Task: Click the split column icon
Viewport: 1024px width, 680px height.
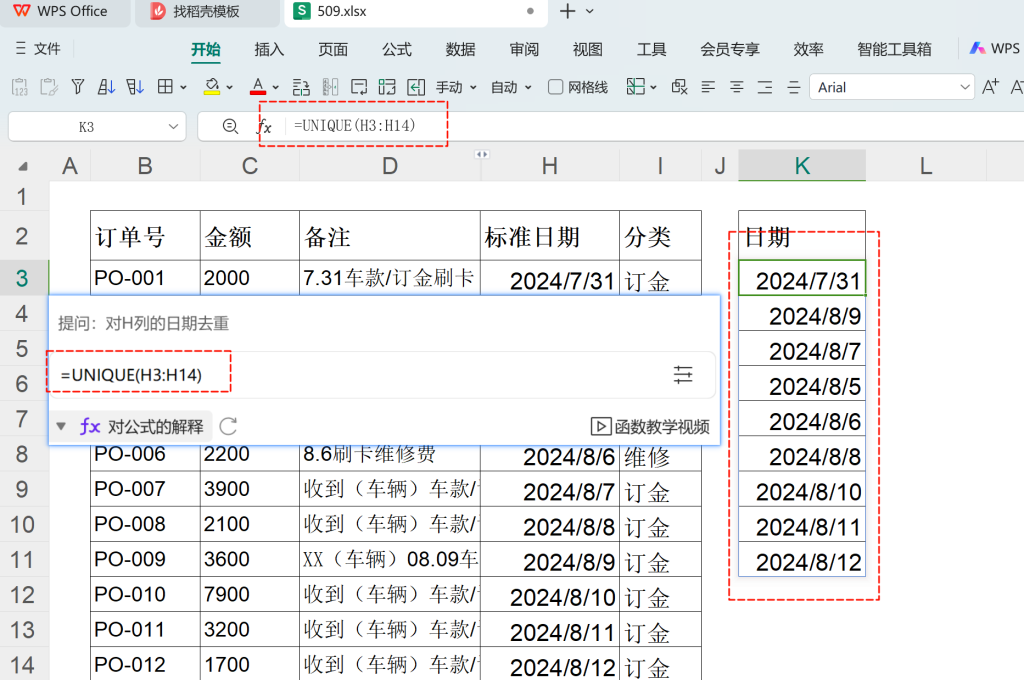Action: pos(330,87)
